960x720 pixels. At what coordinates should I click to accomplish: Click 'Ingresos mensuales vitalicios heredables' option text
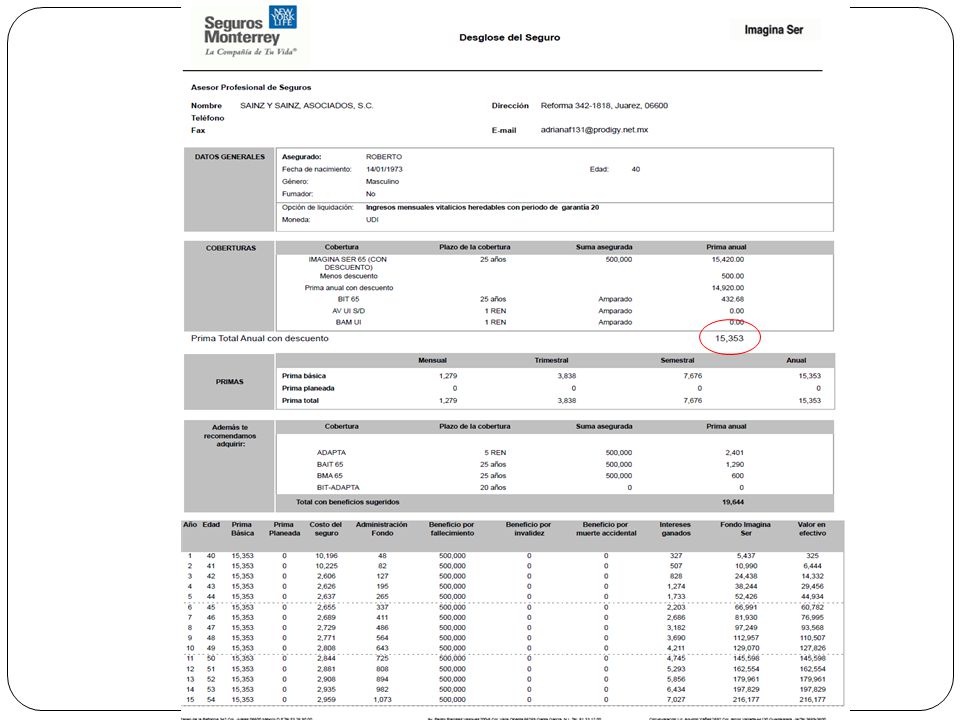pyautogui.click(x=482, y=208)
